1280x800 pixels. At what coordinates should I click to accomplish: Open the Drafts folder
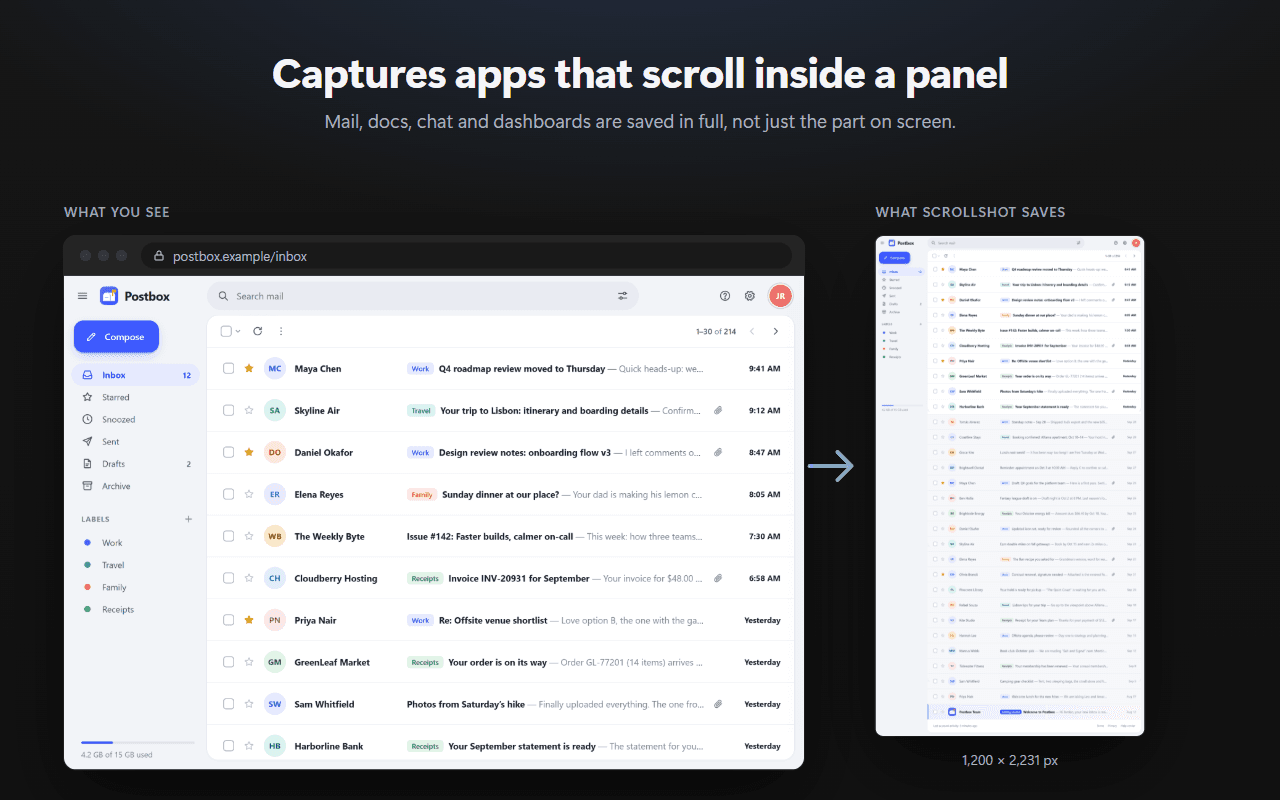[x=136, y=464]
